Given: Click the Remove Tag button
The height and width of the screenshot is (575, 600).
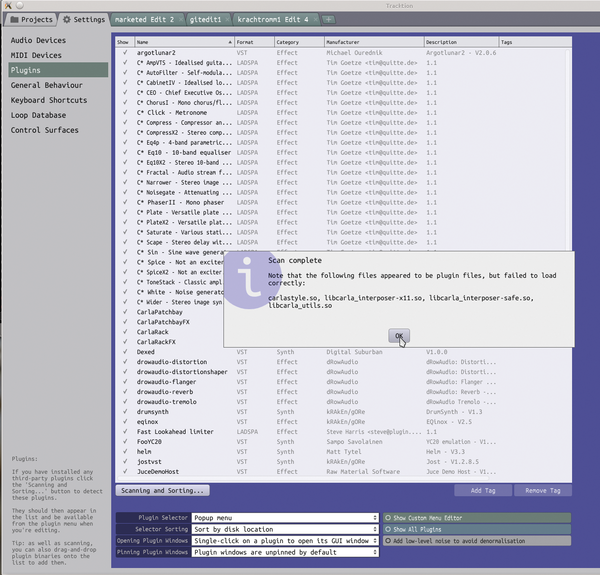Looking at the screenshot, I should click(x=543, y=490).
